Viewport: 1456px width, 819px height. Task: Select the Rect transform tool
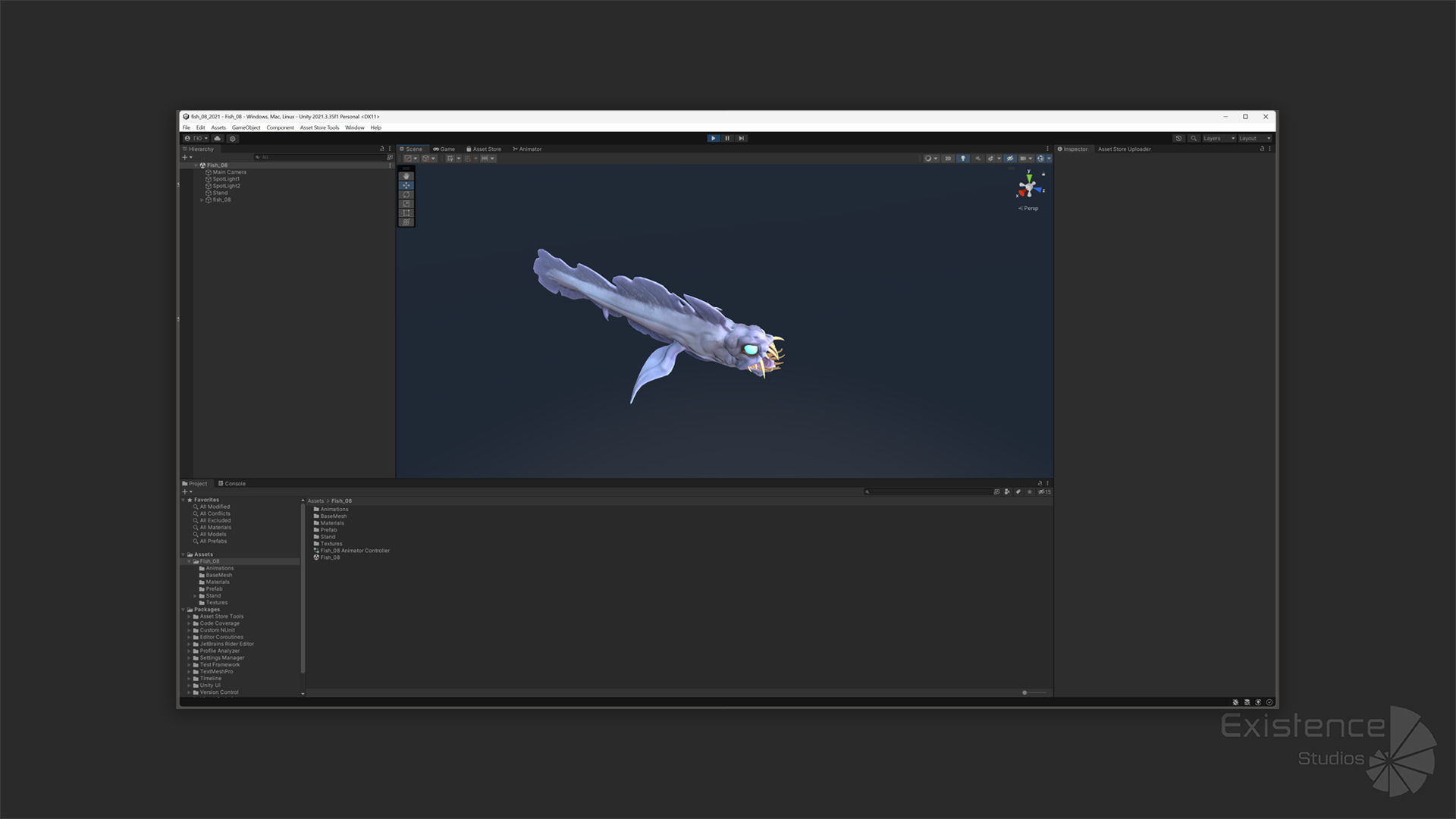click(406, 212)
